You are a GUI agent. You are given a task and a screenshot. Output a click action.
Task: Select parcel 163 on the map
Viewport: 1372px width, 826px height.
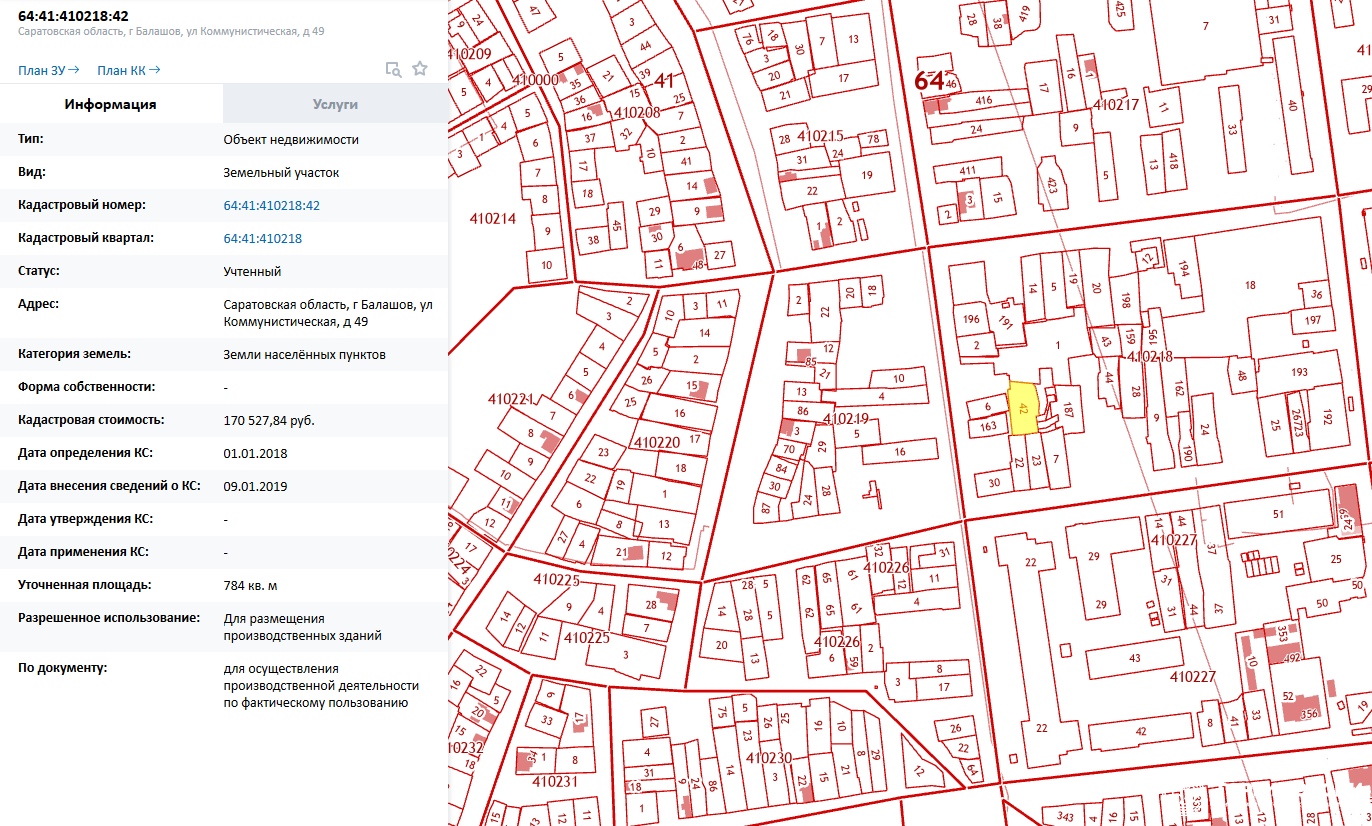click(x=988, y=427)
